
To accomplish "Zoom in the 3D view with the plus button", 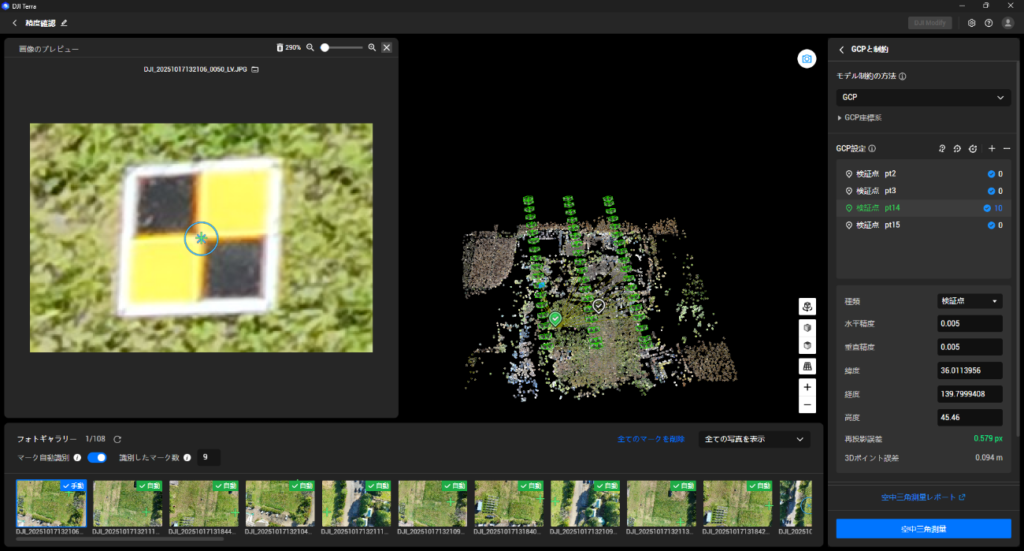I will pos(806,387).
